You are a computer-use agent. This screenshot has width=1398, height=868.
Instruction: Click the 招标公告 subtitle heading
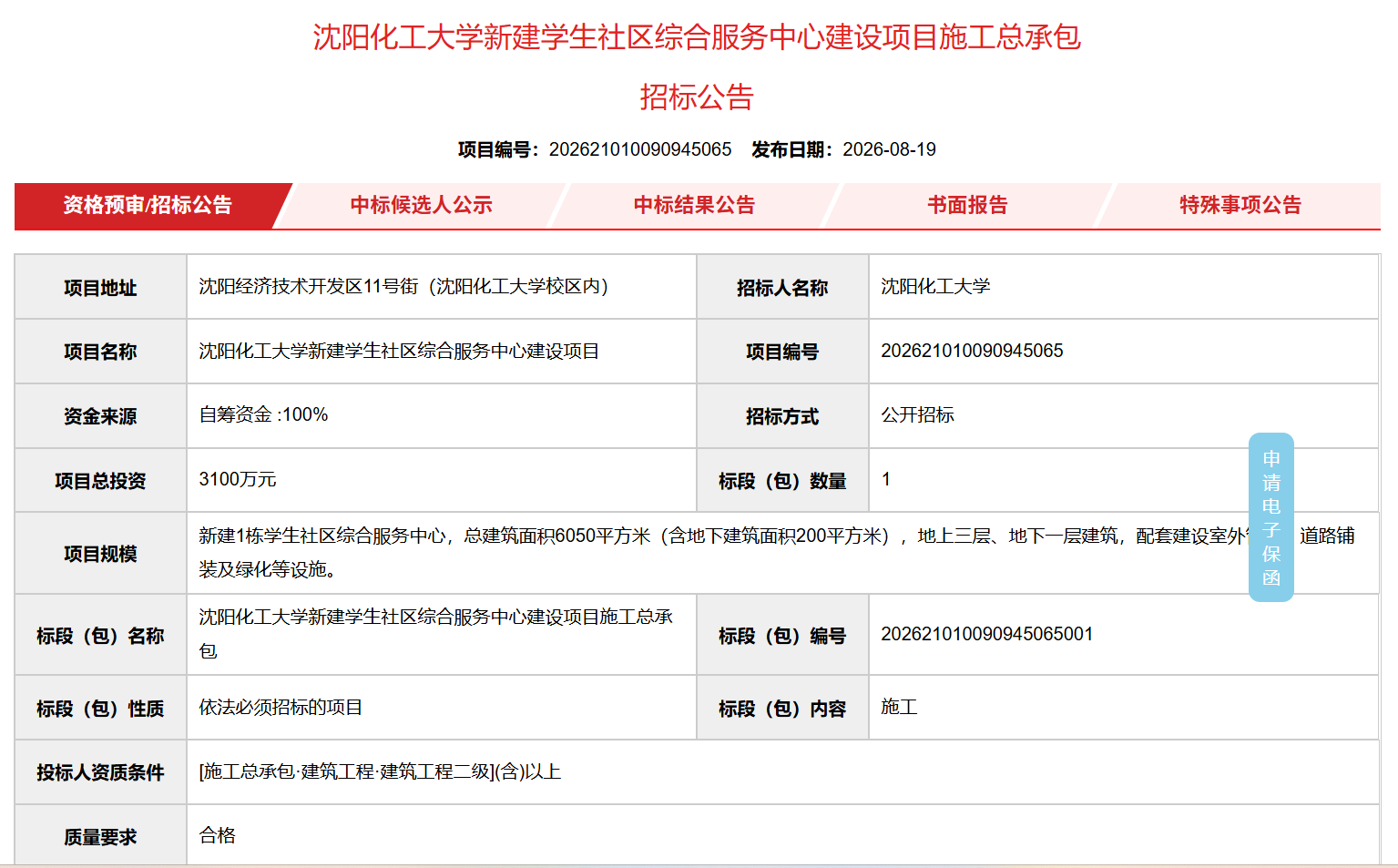pyautogui.click(x=697, y=97)
